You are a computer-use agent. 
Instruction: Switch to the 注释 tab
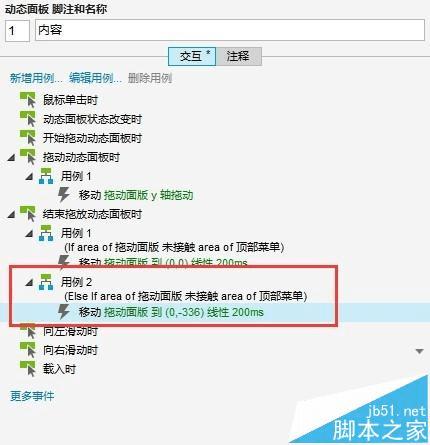[x=238, y=56]
